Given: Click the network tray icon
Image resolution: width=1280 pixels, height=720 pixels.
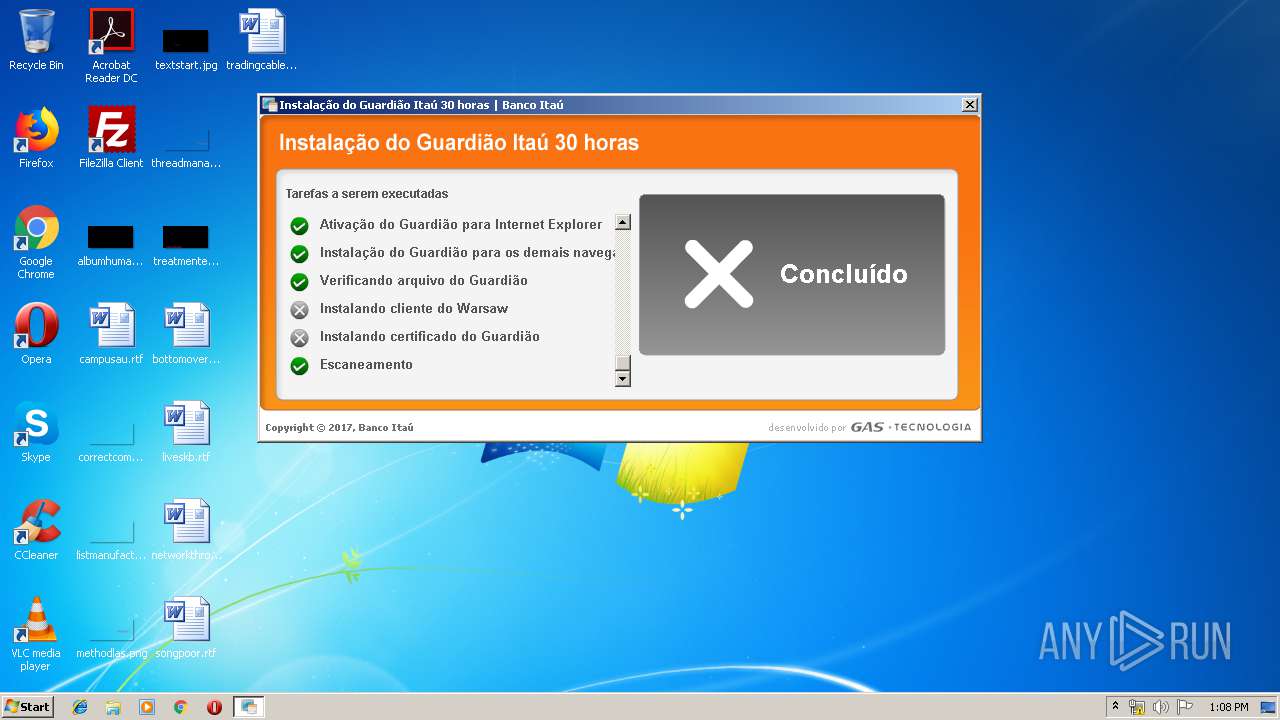Looking at the screenshot, I should click(x=1137, y=707).
